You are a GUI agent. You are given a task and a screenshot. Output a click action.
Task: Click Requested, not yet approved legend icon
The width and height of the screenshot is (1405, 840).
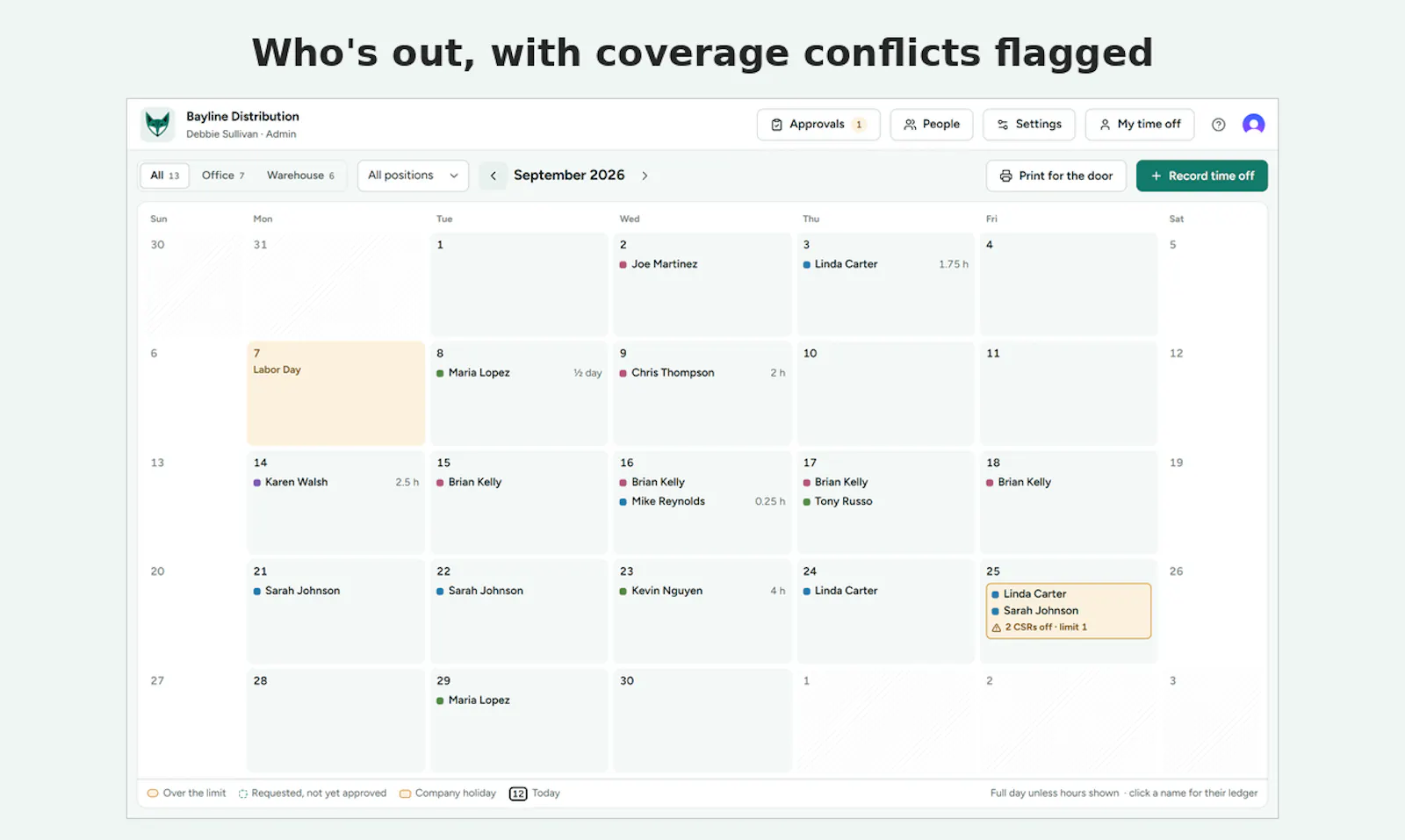(x=243, y=793)
